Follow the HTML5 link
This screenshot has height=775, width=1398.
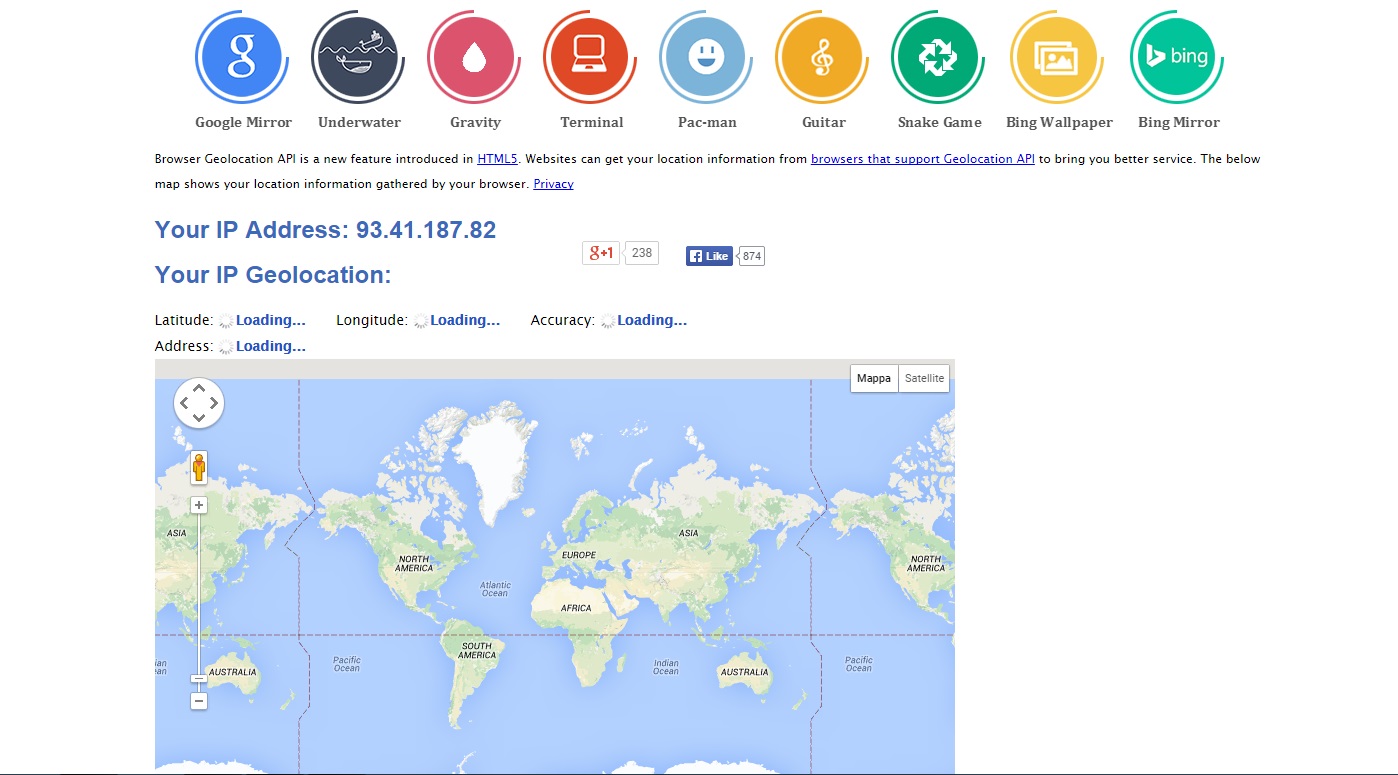pos(497,159)
